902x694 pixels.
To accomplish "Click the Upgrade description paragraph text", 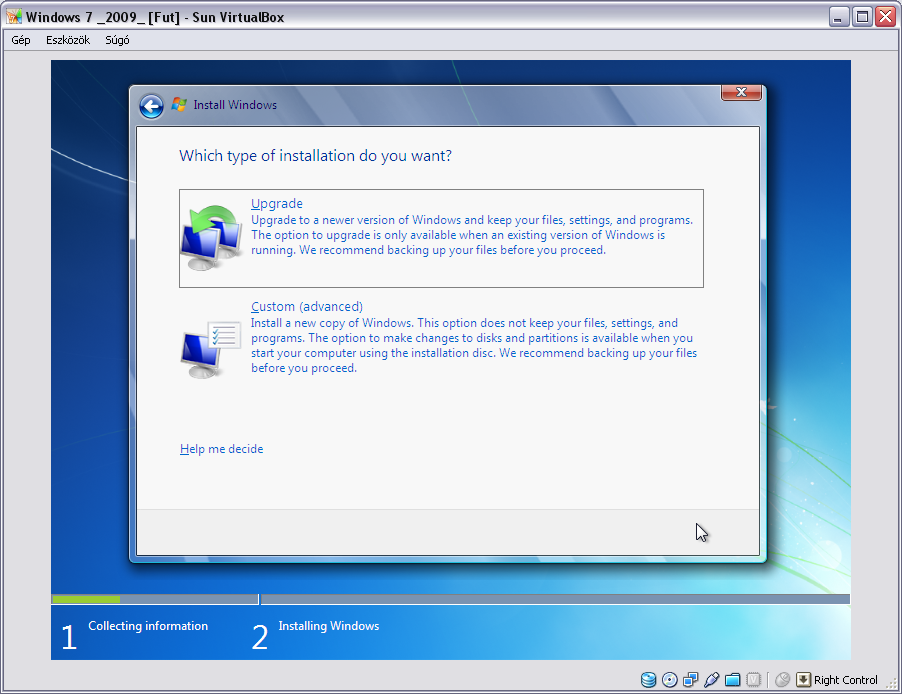I will tap(472, 235).
